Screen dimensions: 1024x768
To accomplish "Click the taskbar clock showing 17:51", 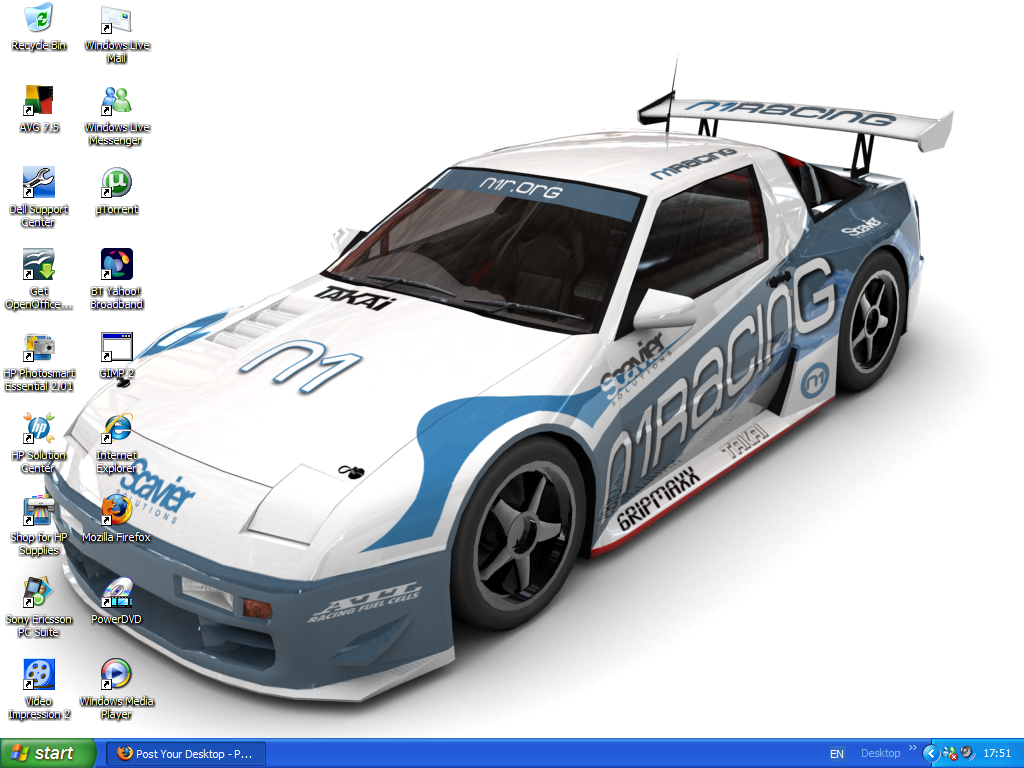I will 997,754.
